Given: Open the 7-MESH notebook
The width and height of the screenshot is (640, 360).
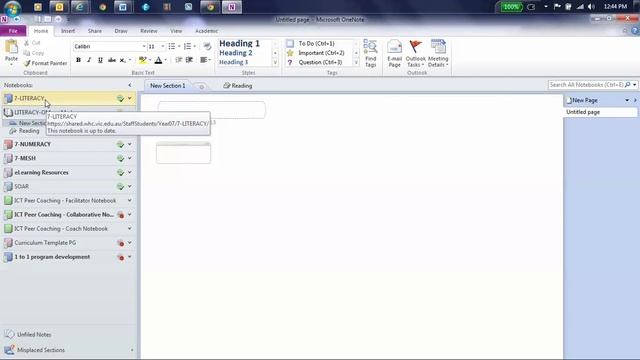Looking at the screenshot, I should pos(25,158).
